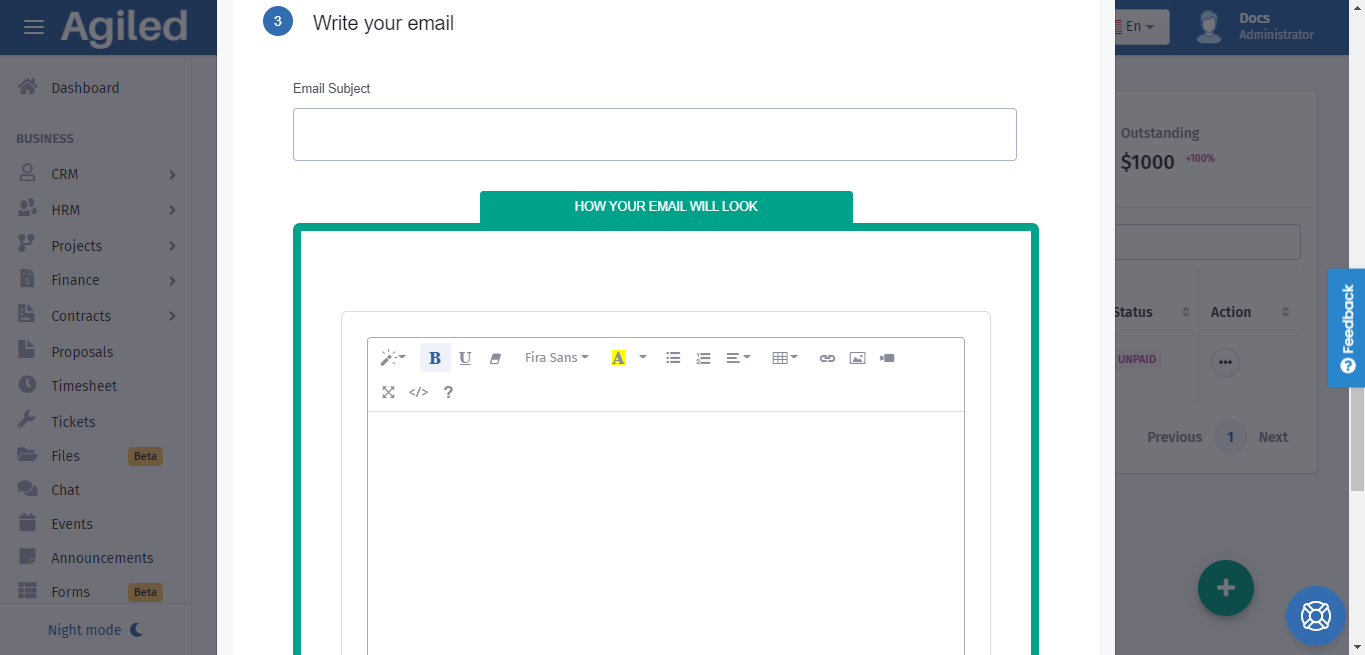Open the magic wand style dropdown
This screenshot has width=1365, height=655.
click(x=392, y=358)
